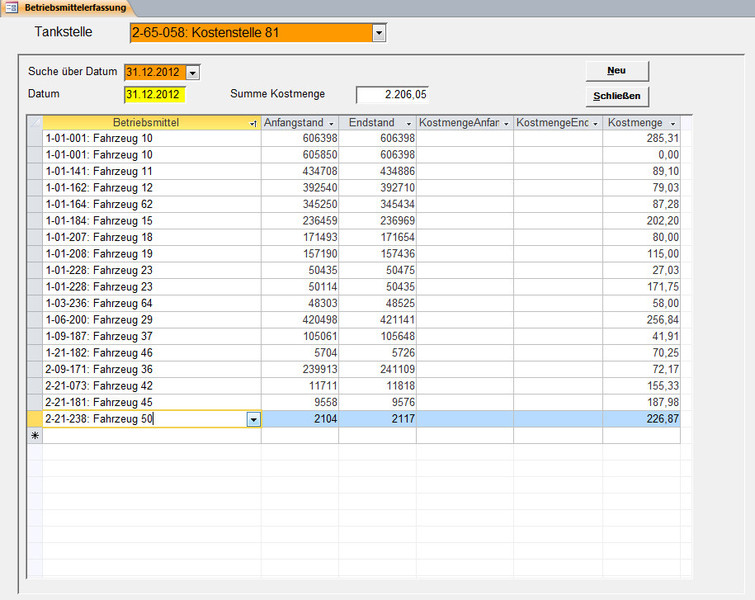Click the Schließen button
755x600 pixels.
[617, 96]
